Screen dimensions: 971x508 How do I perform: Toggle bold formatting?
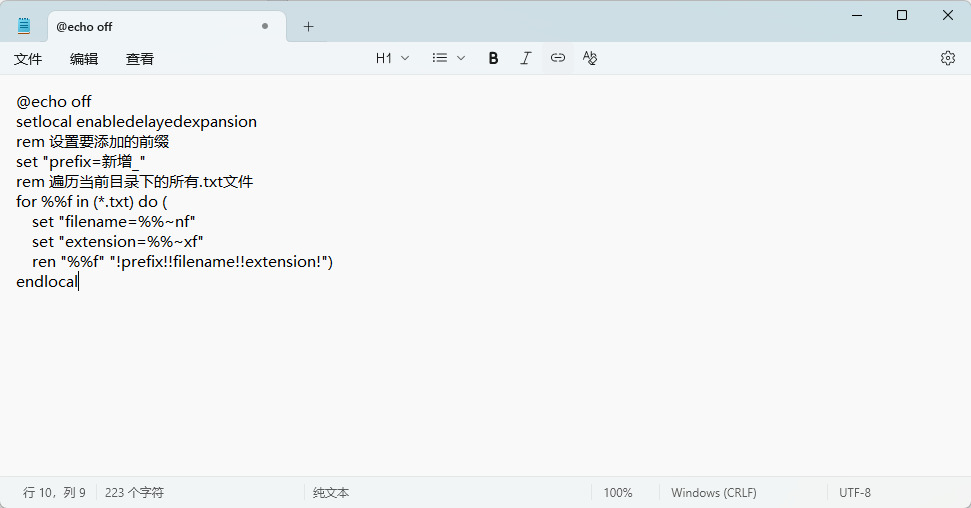[493, 58]
